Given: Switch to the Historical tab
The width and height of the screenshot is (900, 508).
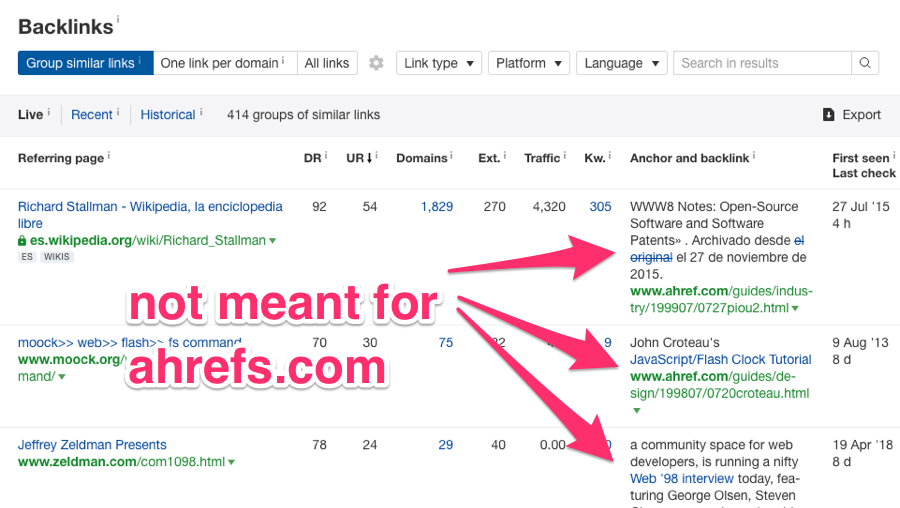Looking at the screenshot, I should [168, 115].
